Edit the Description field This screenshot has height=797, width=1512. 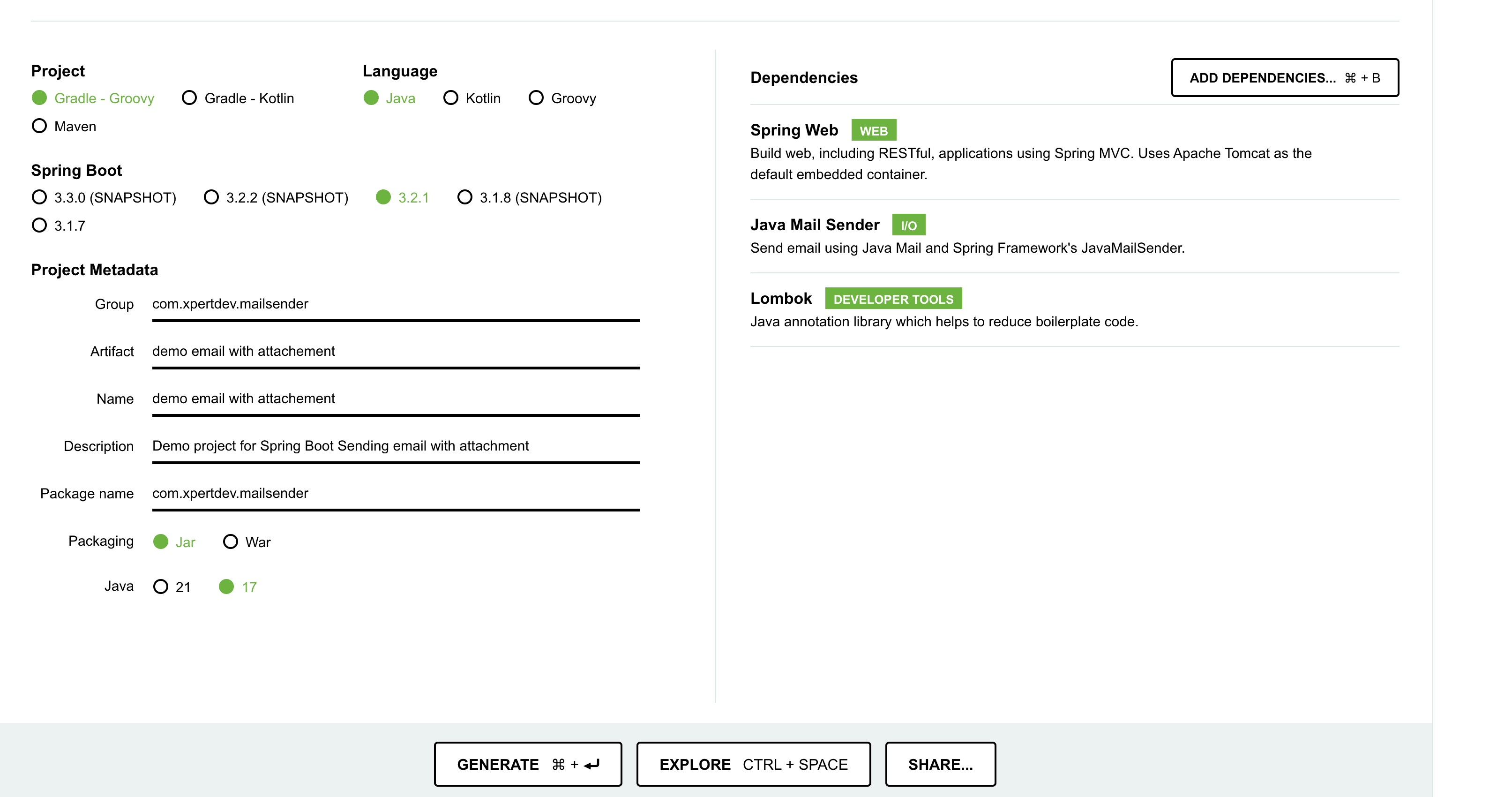(395, 446)
